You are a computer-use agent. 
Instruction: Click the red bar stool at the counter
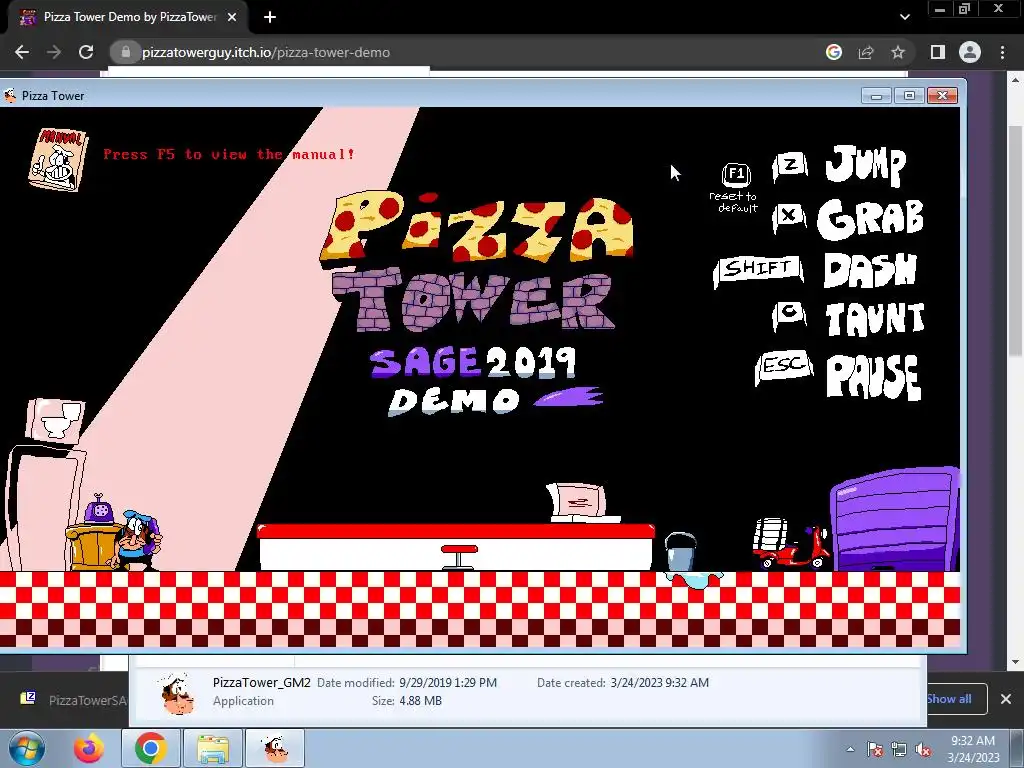[x=459, y=557]
